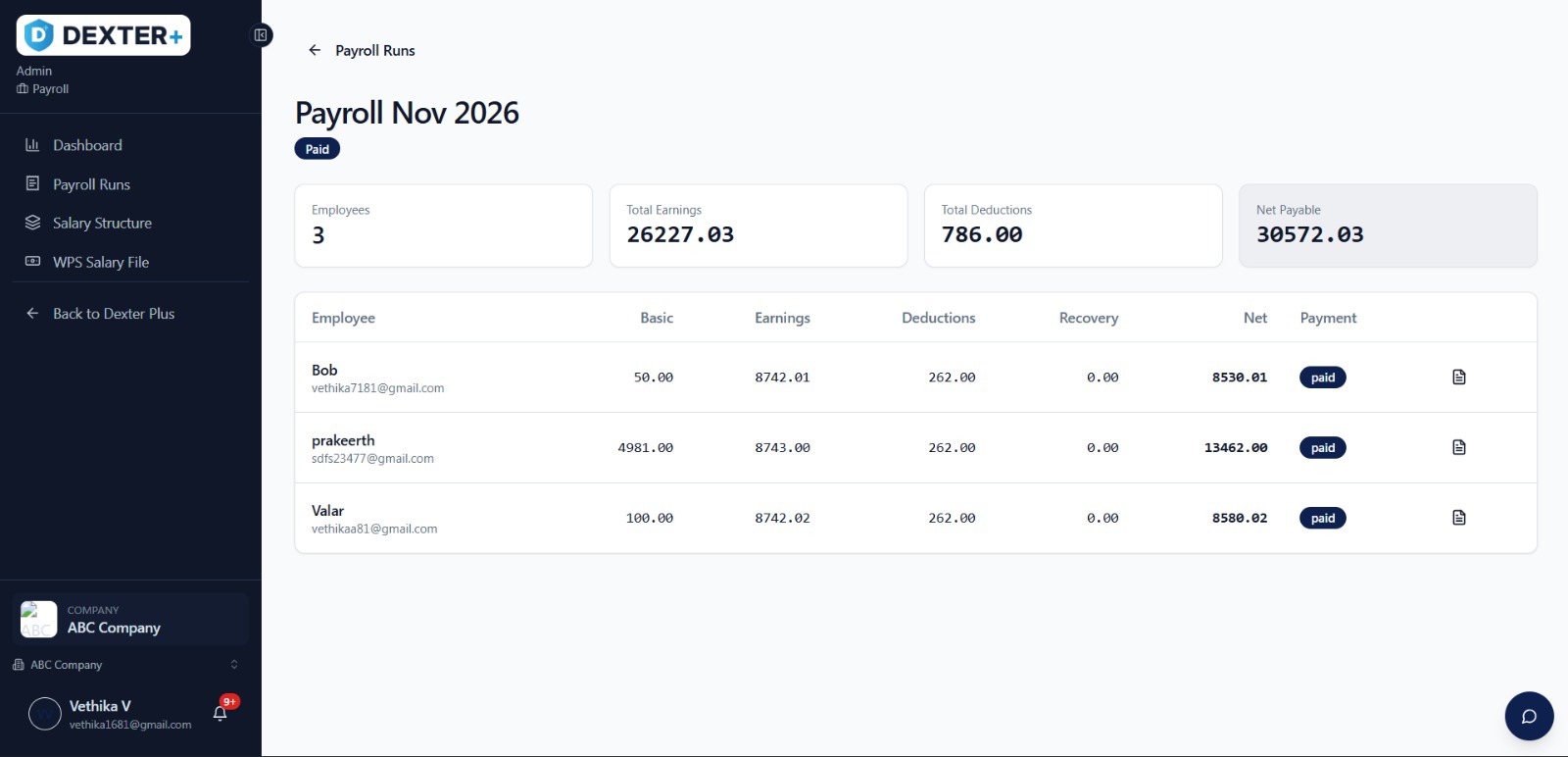Open the Dashboard bar chart icon

tap(32, 145)
